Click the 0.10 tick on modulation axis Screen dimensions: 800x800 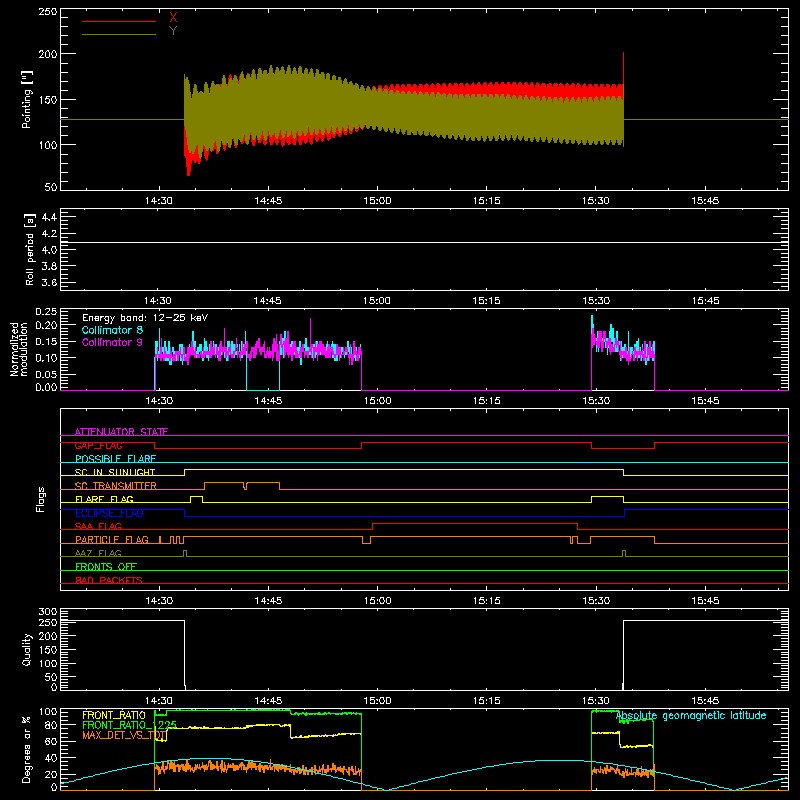coord(46,358)
